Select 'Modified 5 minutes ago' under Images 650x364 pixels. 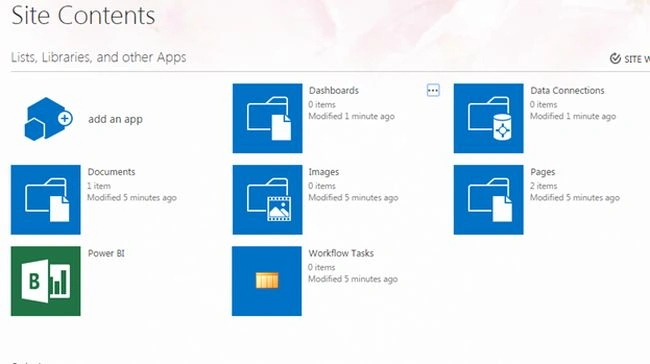[353, 198]
